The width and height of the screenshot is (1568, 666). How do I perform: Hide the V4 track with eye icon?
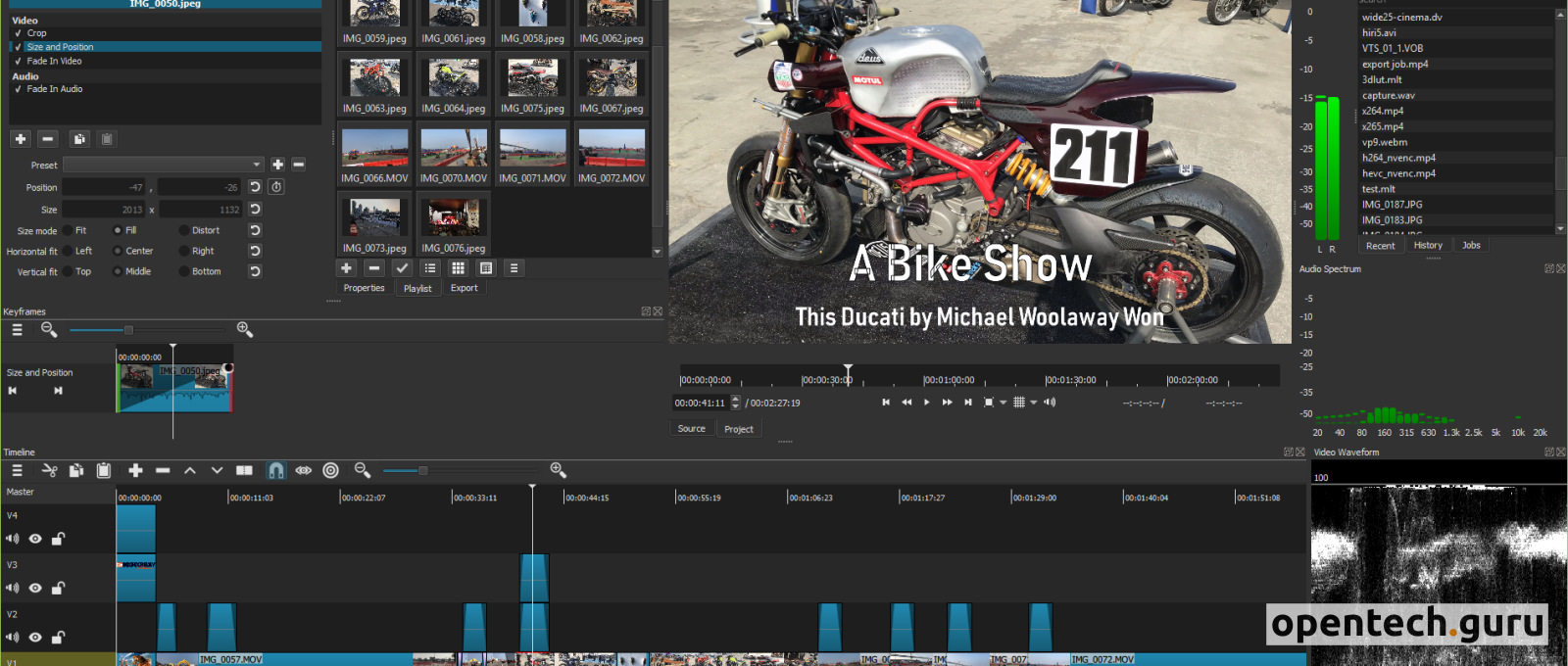click(35, 539)
